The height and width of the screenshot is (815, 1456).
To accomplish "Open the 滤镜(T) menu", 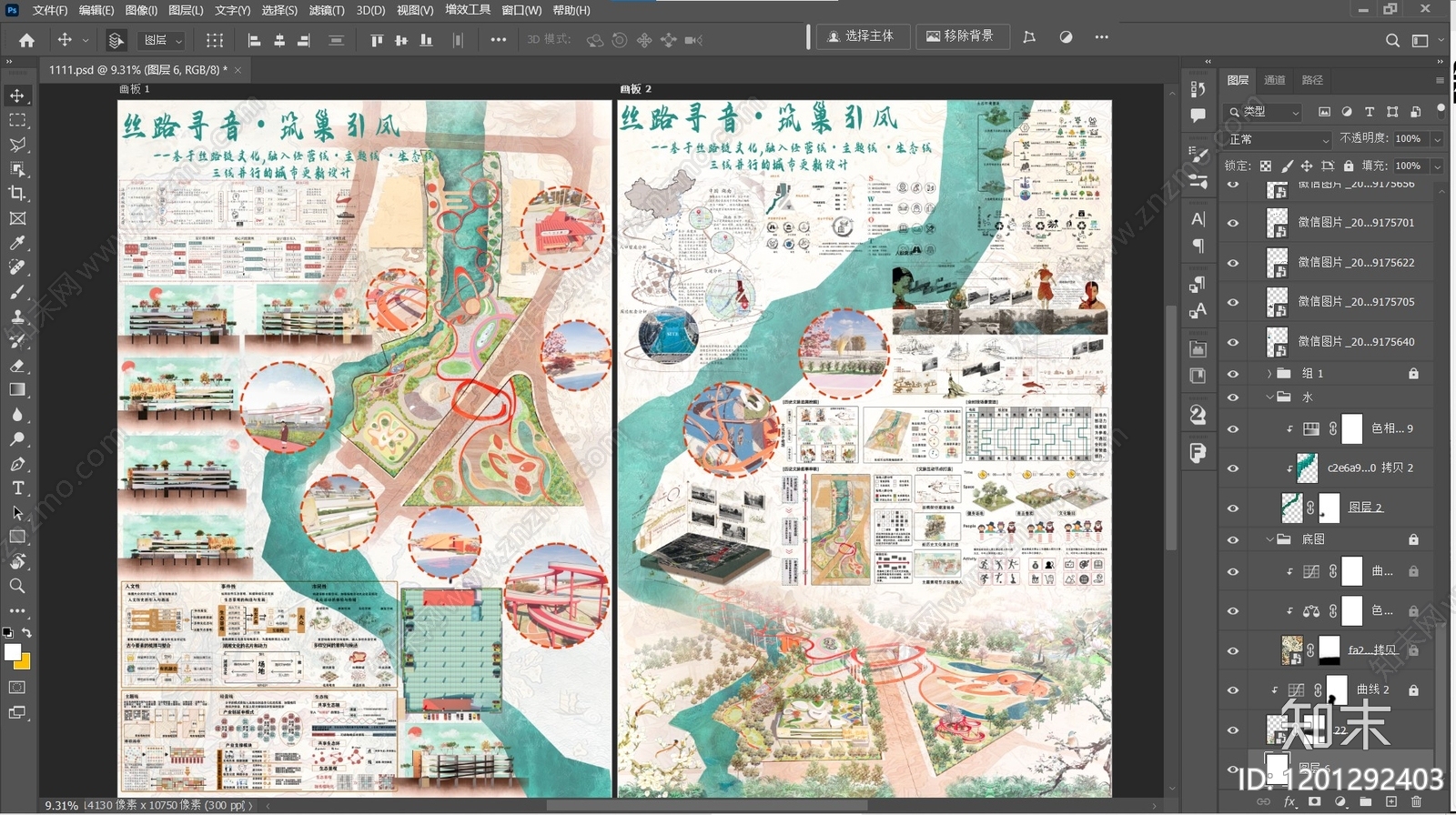I will tap(327, 10).
